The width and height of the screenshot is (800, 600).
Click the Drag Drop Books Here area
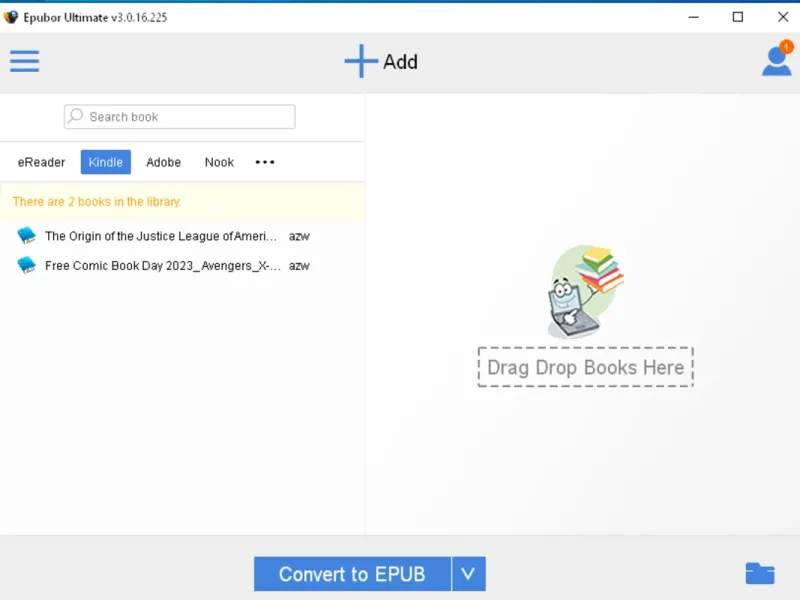click(585, 367)
